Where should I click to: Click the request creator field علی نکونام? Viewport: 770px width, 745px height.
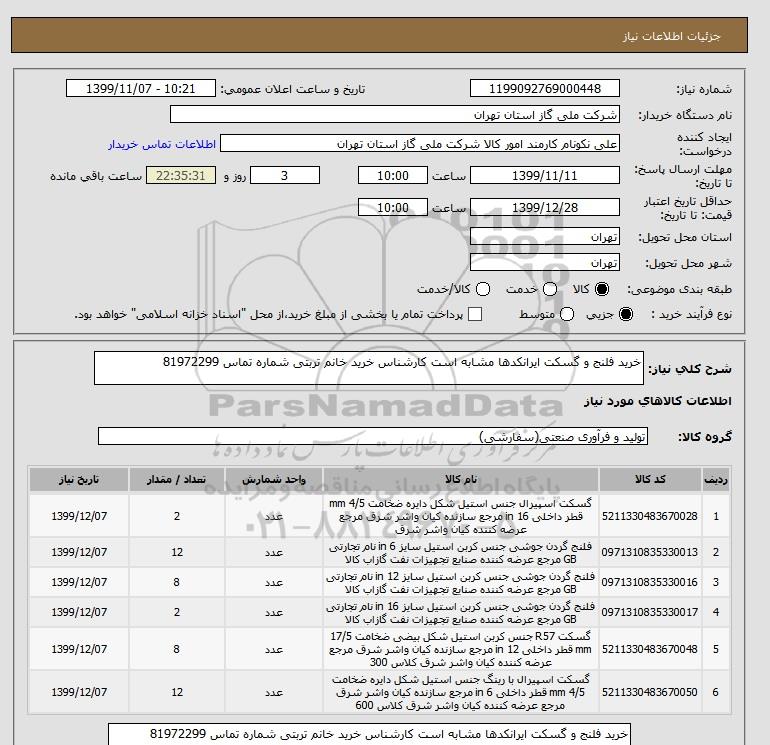pyautogui.click(x=420, y=144)
